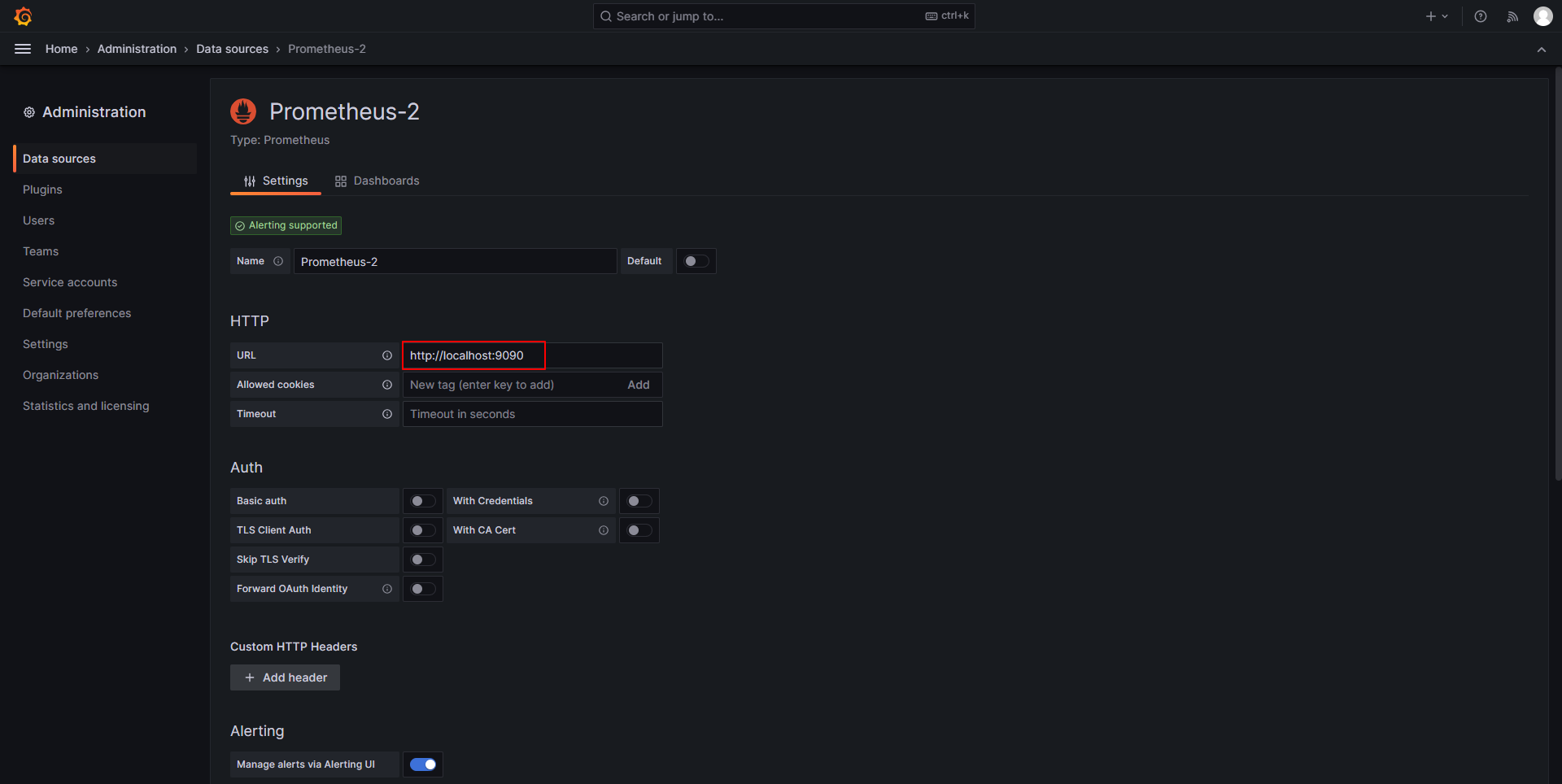
Task: Switch to the Dashboards tab
Action: click(377, 181)
